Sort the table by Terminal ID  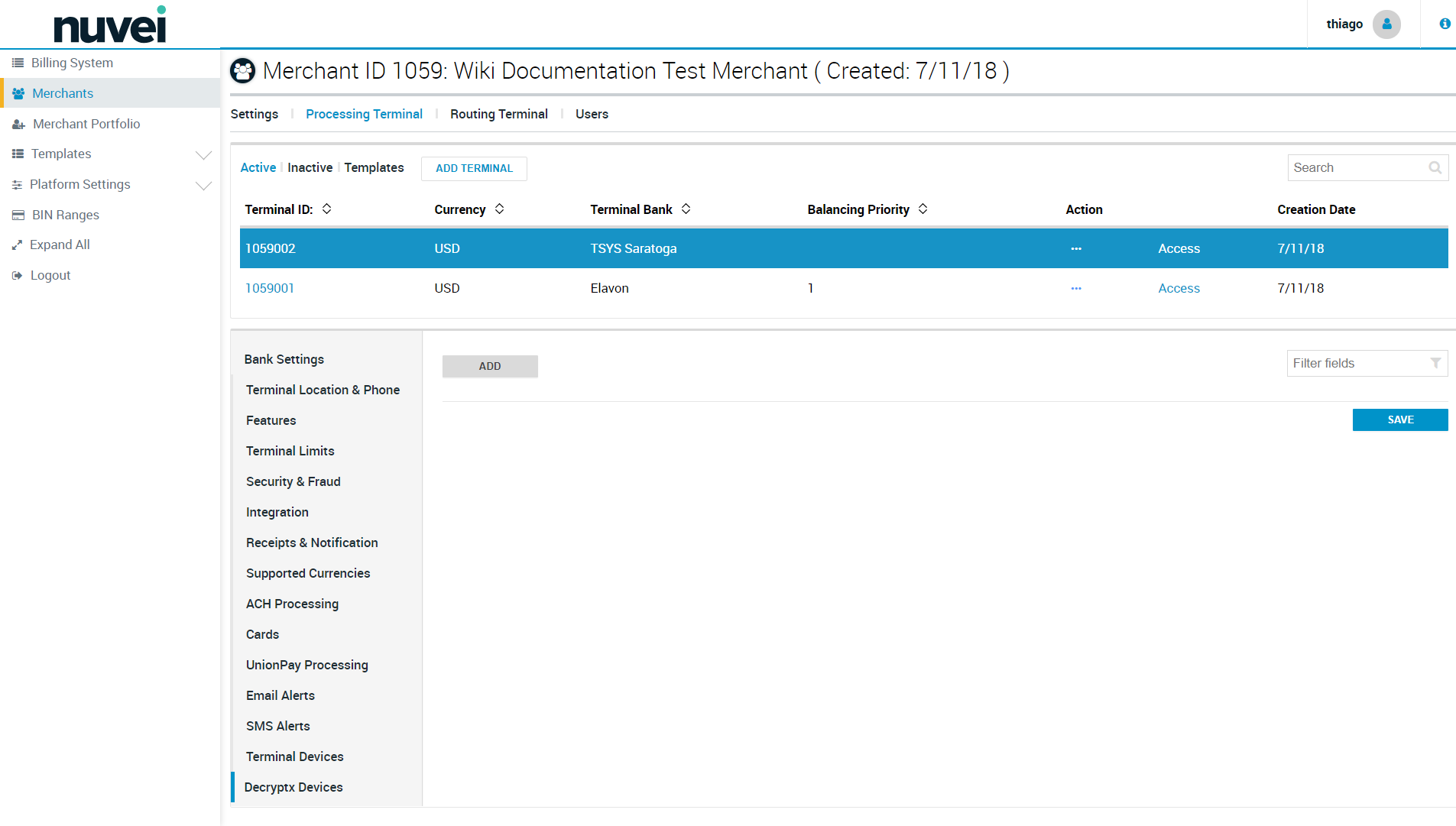(x=326, y=209)
